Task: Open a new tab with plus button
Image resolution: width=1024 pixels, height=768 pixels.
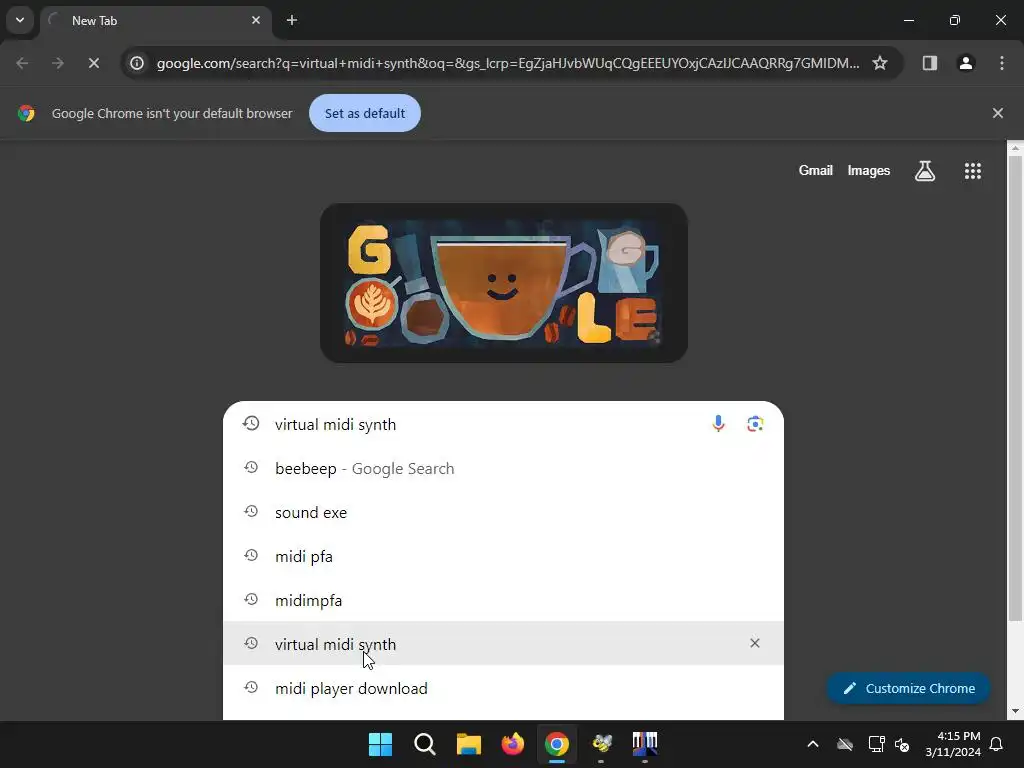Action: 292,20
